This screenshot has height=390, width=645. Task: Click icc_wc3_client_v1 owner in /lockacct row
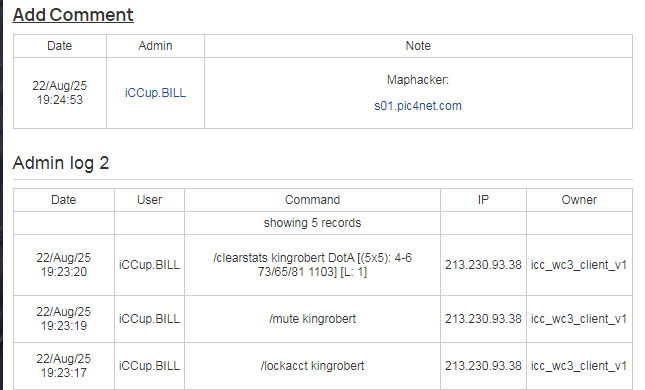point(579,366)
